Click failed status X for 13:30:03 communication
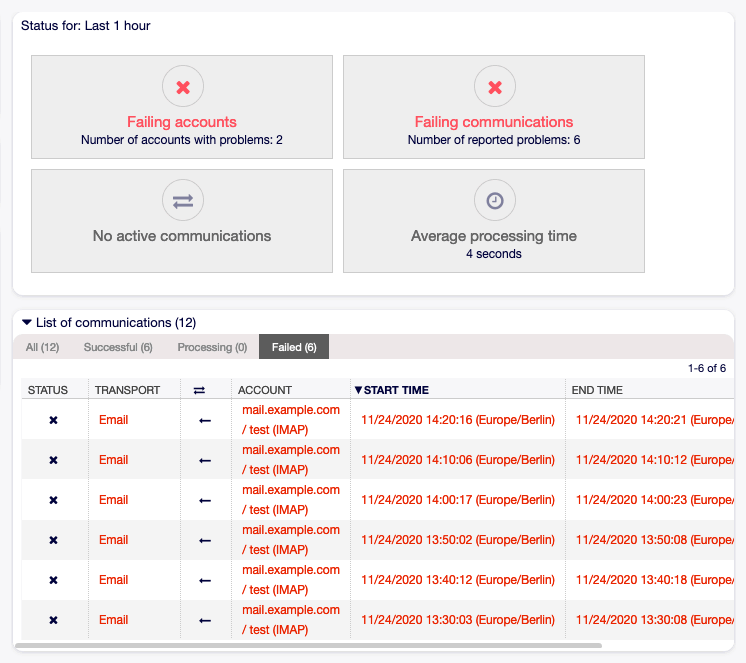 tap(54, 620)
